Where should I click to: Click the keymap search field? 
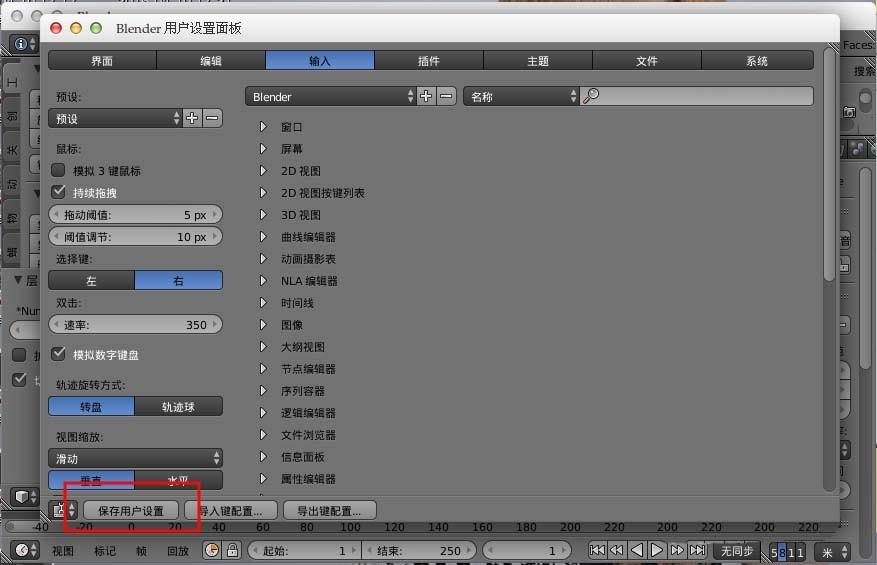(x=696, y=96)
